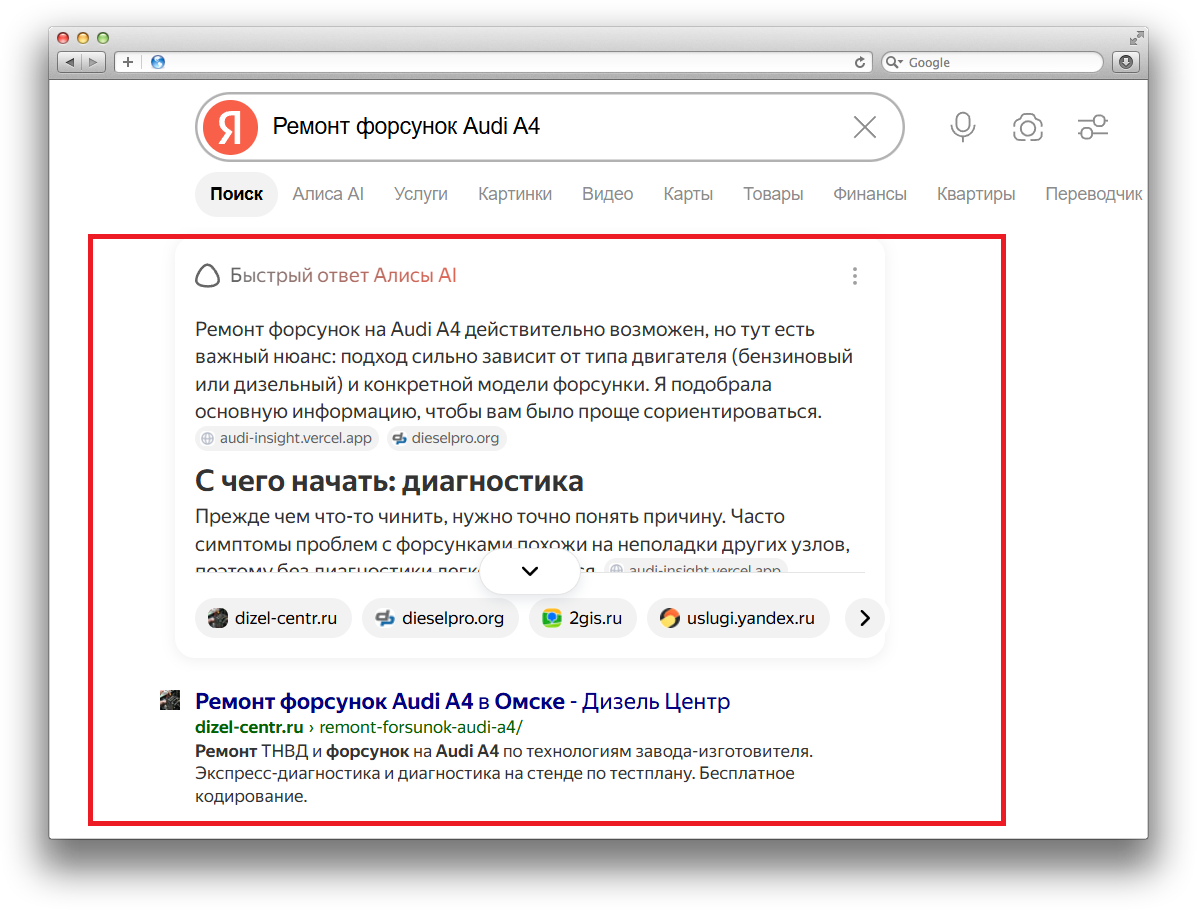Open the Услуги tab
1197x910 pixels.
click(421, 194)
